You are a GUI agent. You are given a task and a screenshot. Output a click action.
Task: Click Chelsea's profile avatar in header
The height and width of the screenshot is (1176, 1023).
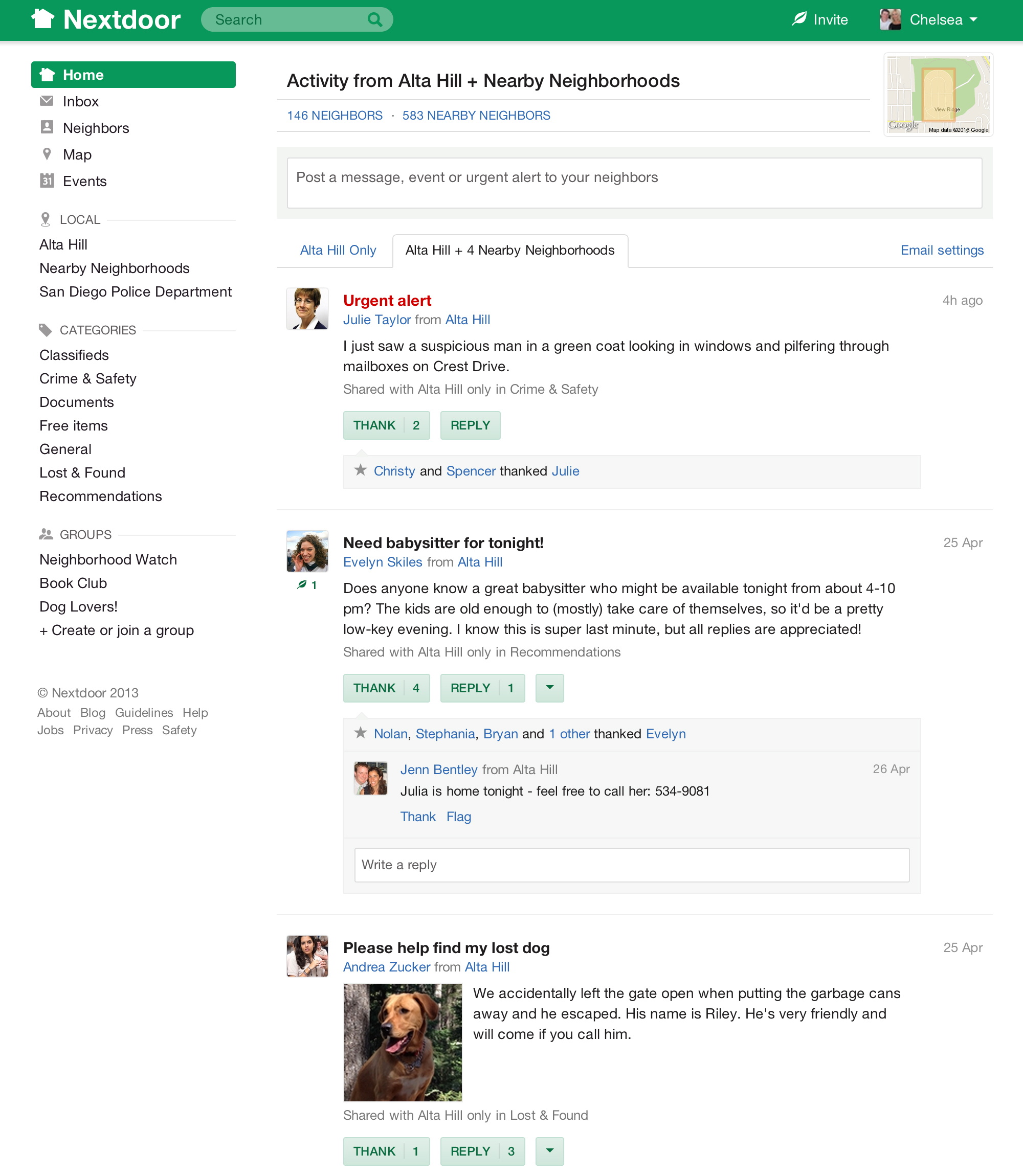click(890, 19)
